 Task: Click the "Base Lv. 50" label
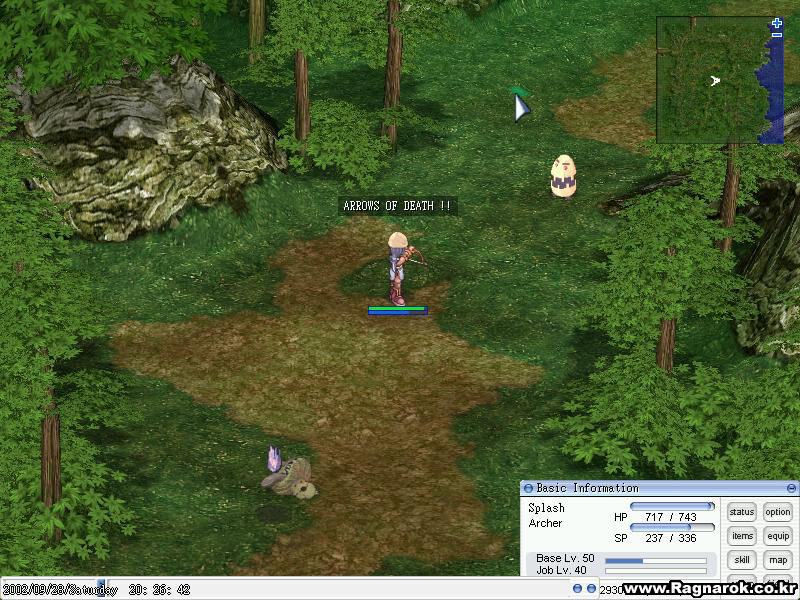coord(565,558)
